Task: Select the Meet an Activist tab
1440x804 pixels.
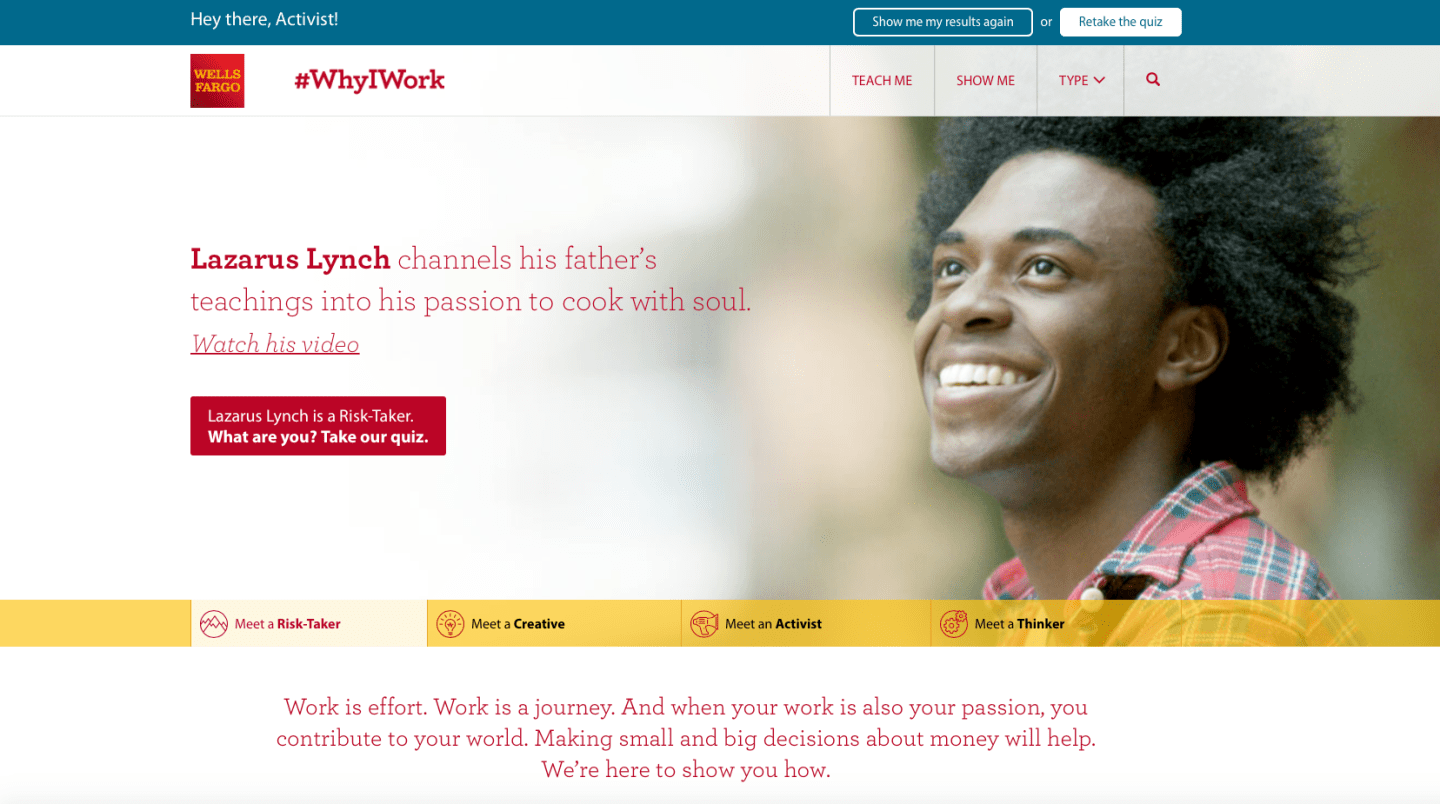Action: point(806,624)
